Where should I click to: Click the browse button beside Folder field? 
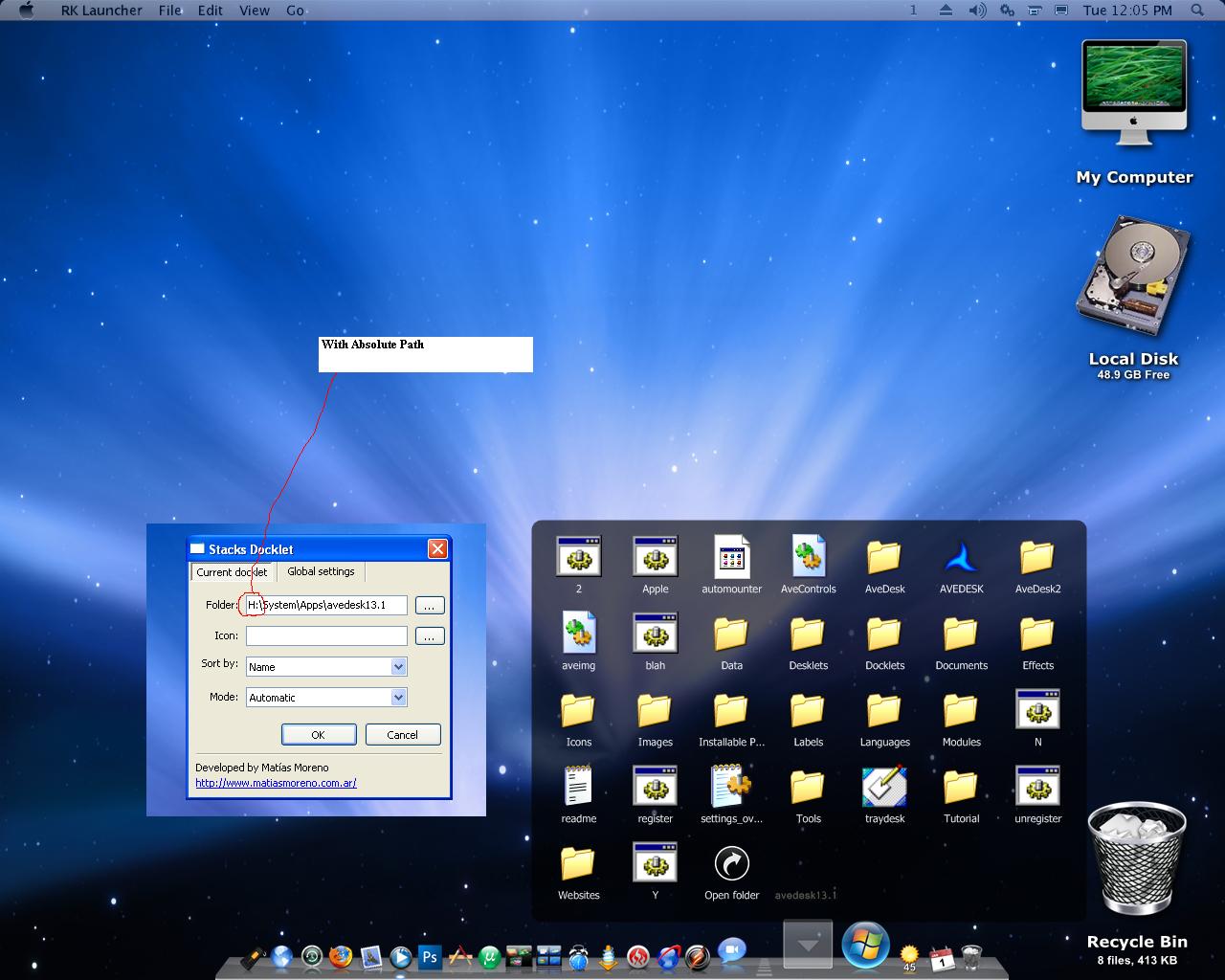point(430,606)
